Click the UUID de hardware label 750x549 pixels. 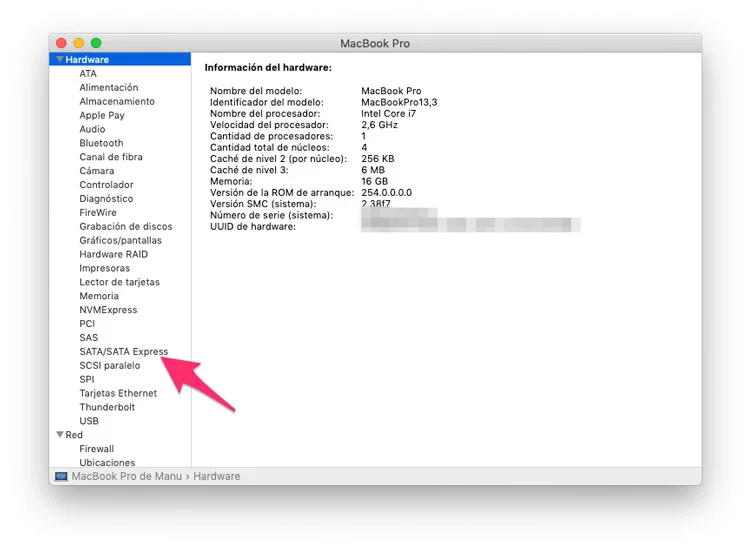click(x=253, y=227)
